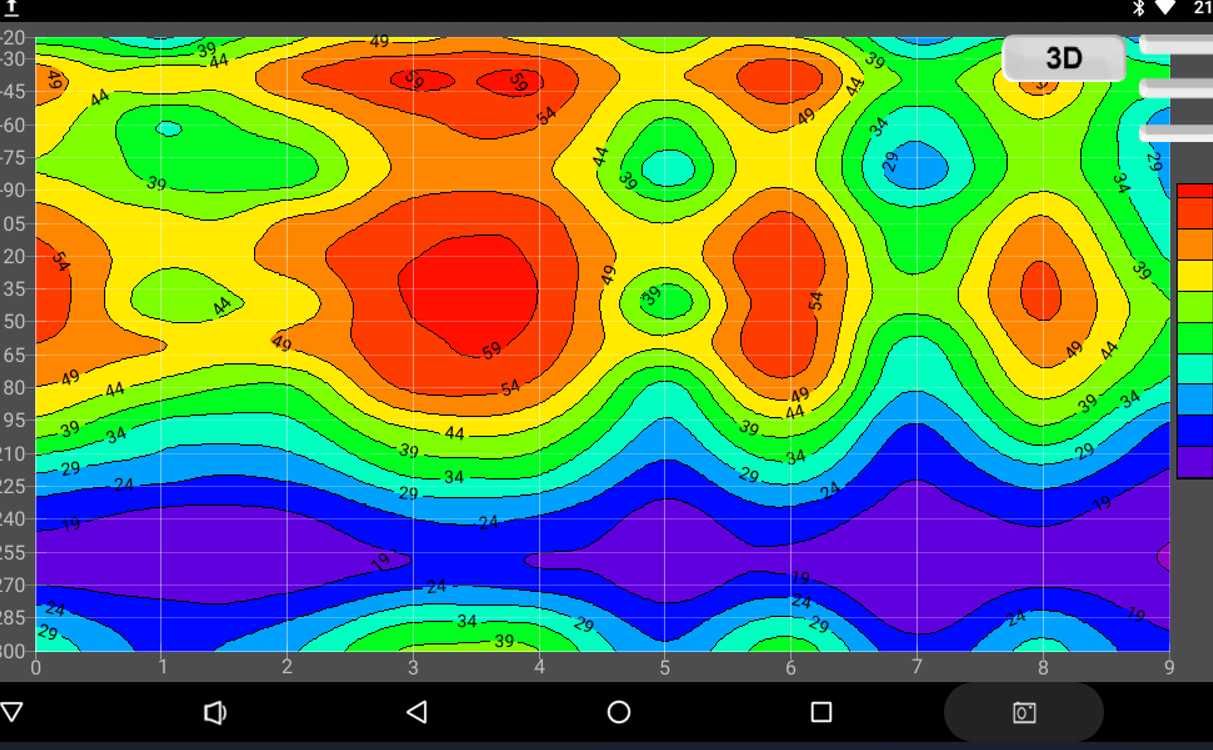Click x-axis label 3
Viewport: 1213px width, 750px height.
(x=413, y=667)
